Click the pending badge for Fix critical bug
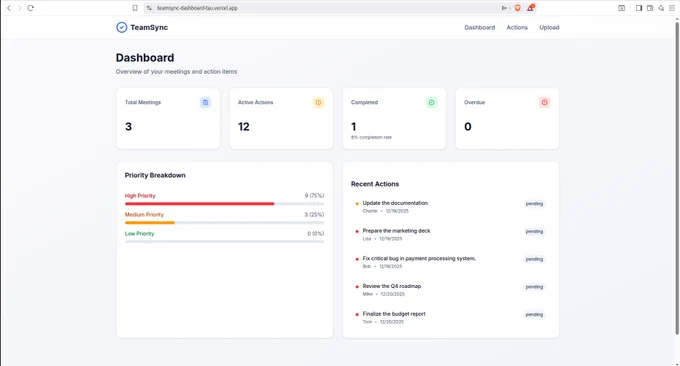Screen dimensions: 680x366 [x=534, y=259]
